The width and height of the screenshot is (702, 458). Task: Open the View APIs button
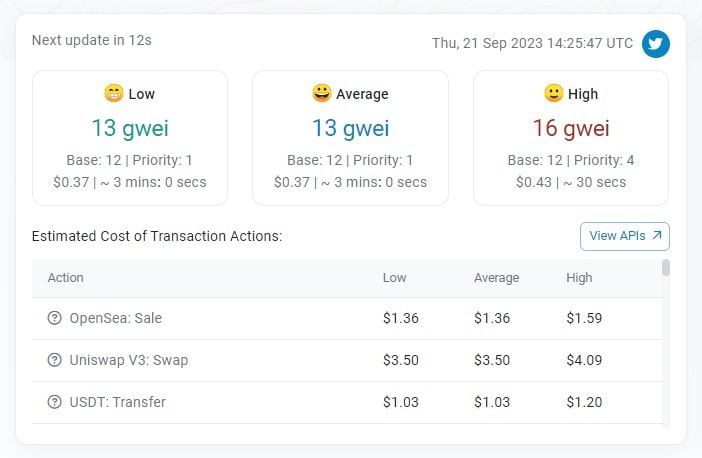tap(625, 236)
